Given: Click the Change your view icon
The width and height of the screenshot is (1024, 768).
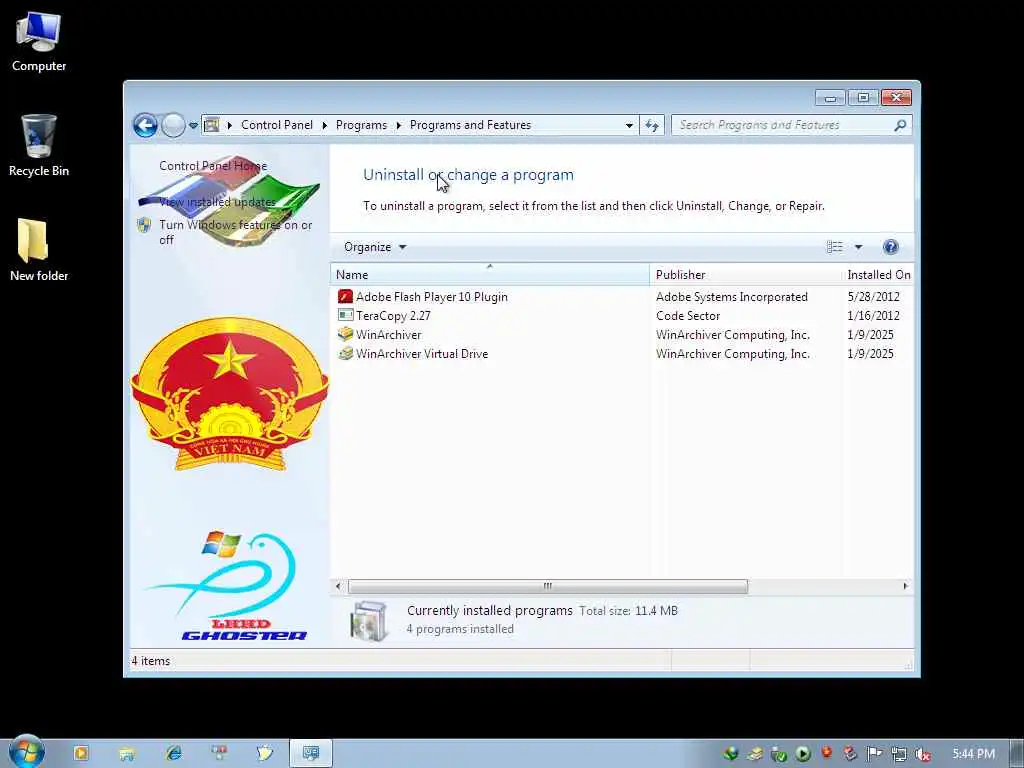Looking at the screenshot, I should click(835, 247).
